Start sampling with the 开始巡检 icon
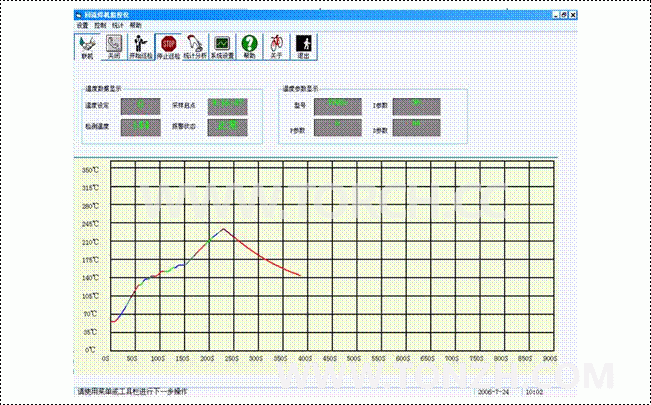 pos(141,47)
